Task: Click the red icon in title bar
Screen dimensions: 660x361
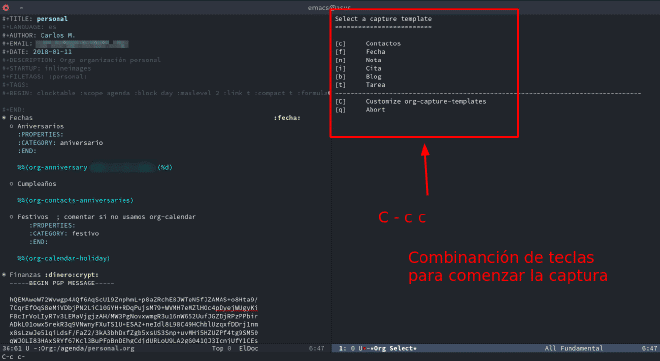Action: coord(6,7)
